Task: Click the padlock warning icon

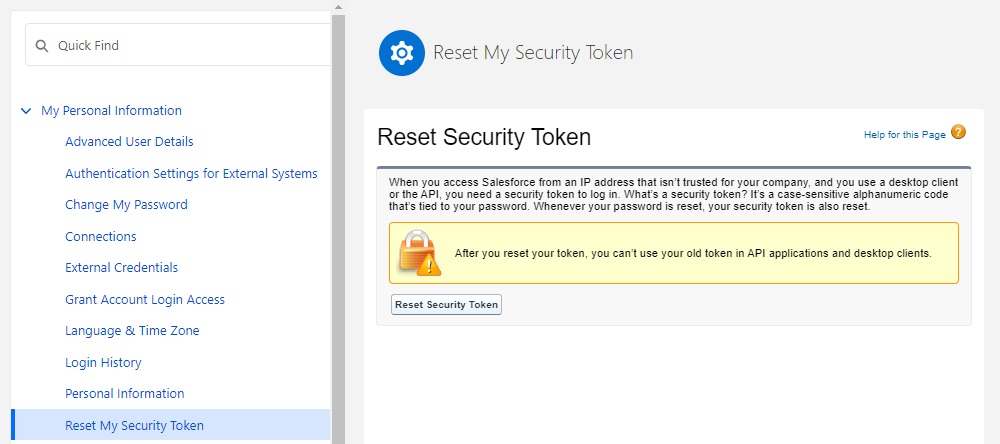Action: pos(420,253)
